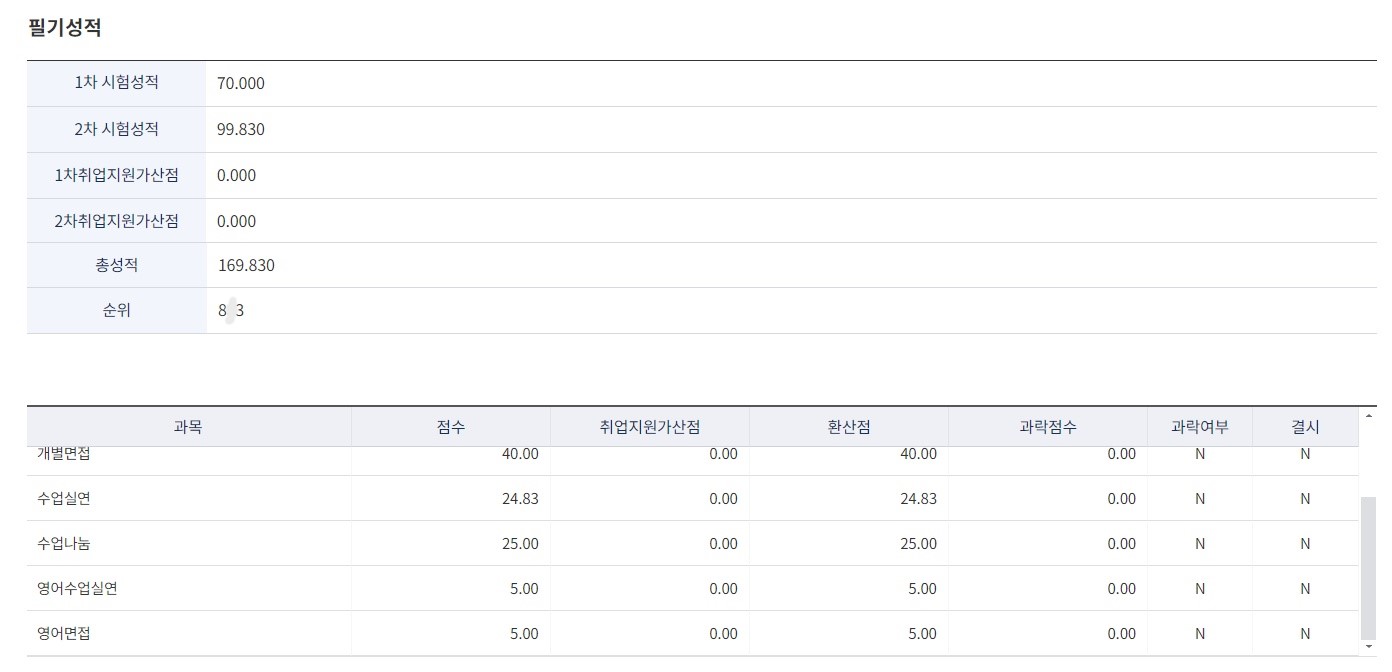Click the 영어면접 subject cell
The height and width of the screenshot is (672, 1392).
click(x=64, y=634)
